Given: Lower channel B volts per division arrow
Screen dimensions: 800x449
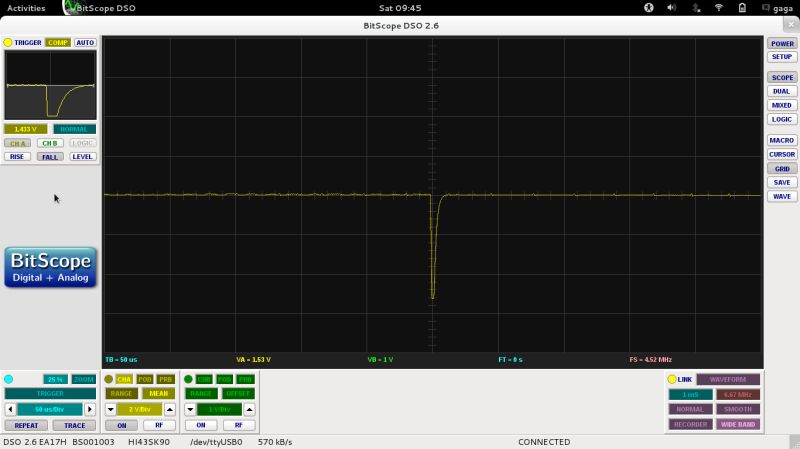Looking at the screenshot, I should click(x=190, y=409).
